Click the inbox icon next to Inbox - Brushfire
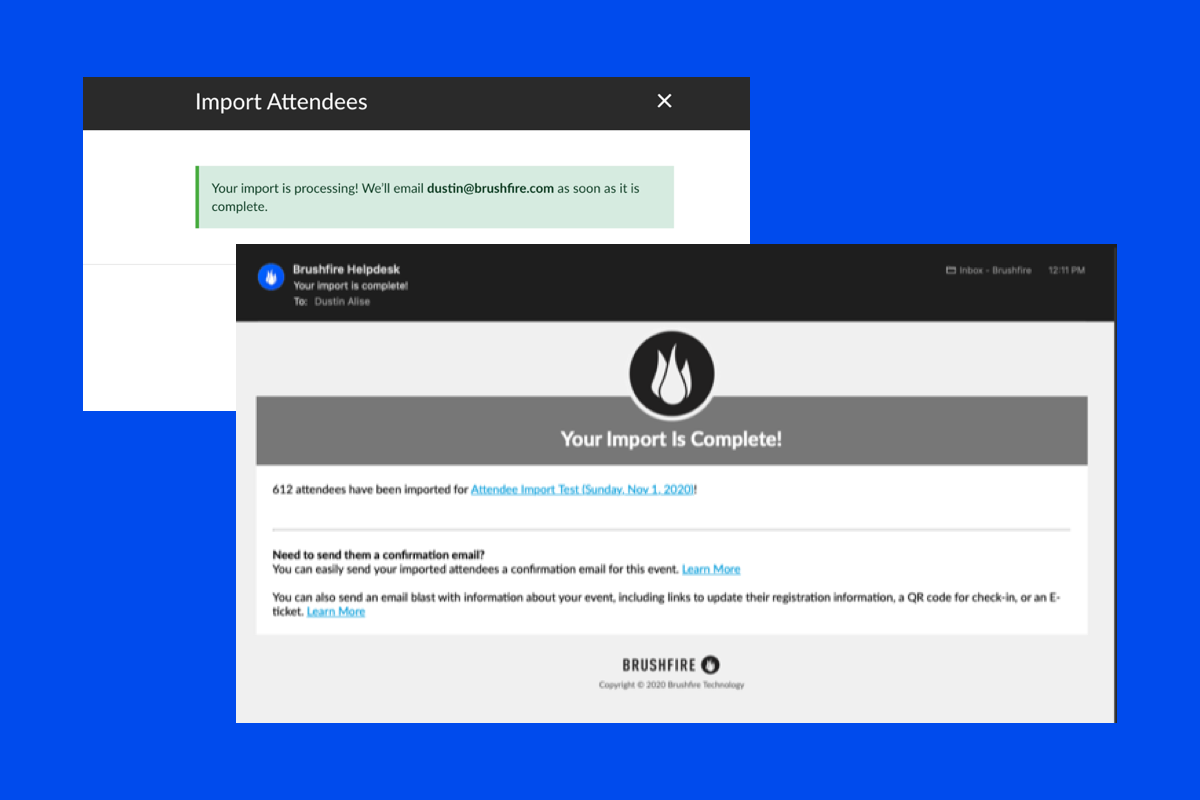This screenshot has width=1200, height=800. tap(950, 271)
